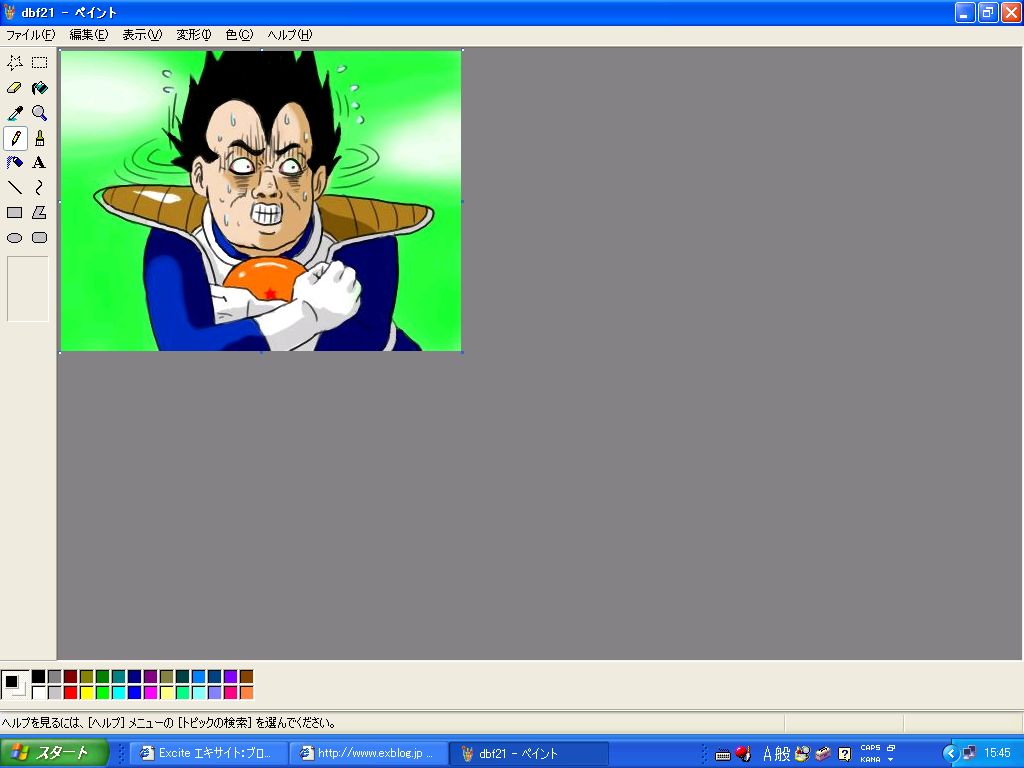Open the 色(C) menu

pos(239,35)
